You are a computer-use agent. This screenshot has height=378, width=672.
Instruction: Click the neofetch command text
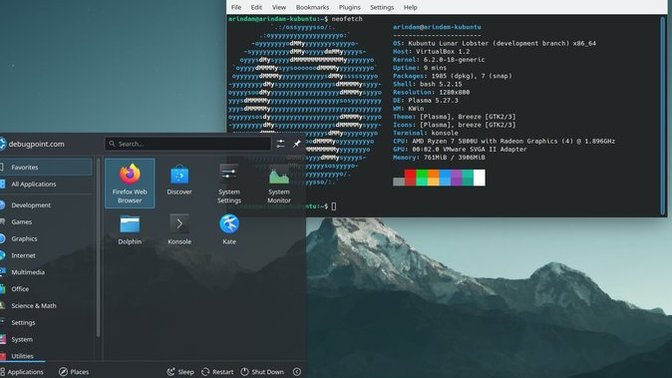coord(347,19)
